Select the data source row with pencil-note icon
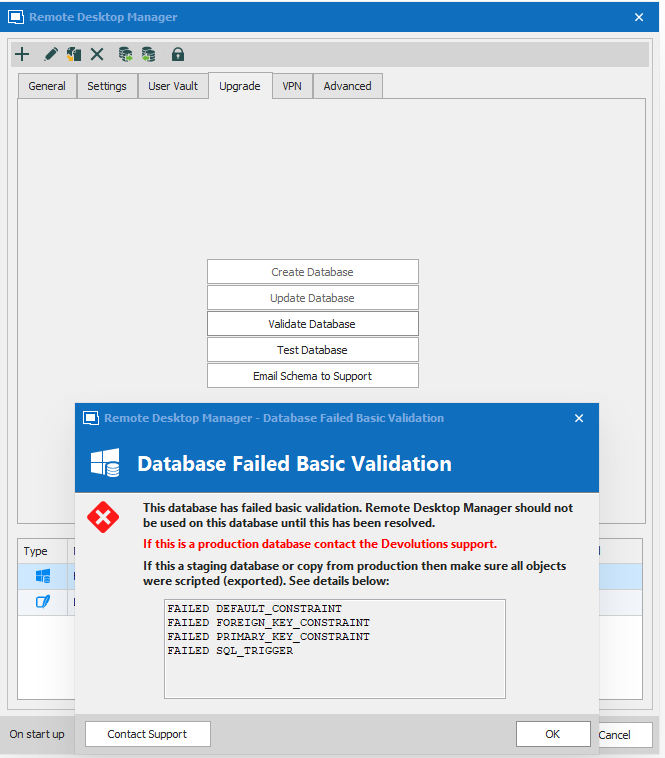Screen dimensions: 665x758 click(43, 602)
